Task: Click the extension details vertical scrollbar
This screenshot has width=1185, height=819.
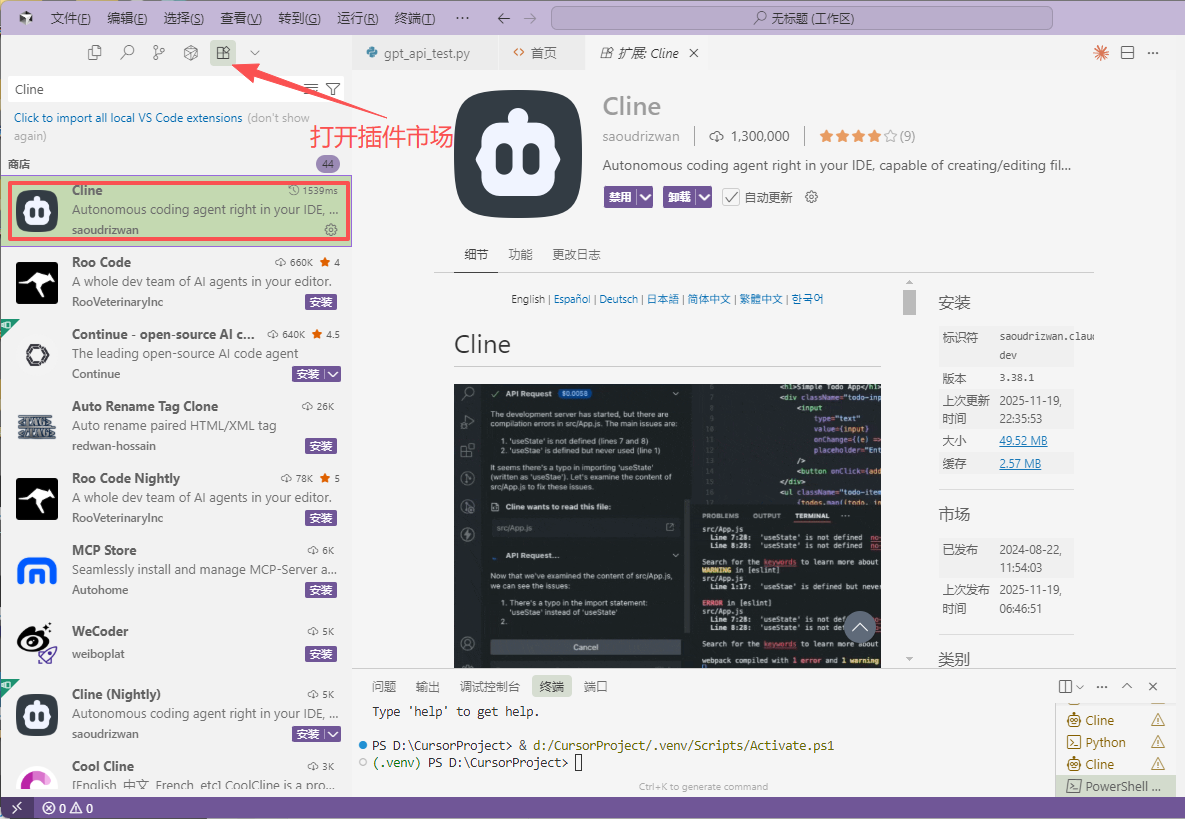Action: tap(909, 302)
